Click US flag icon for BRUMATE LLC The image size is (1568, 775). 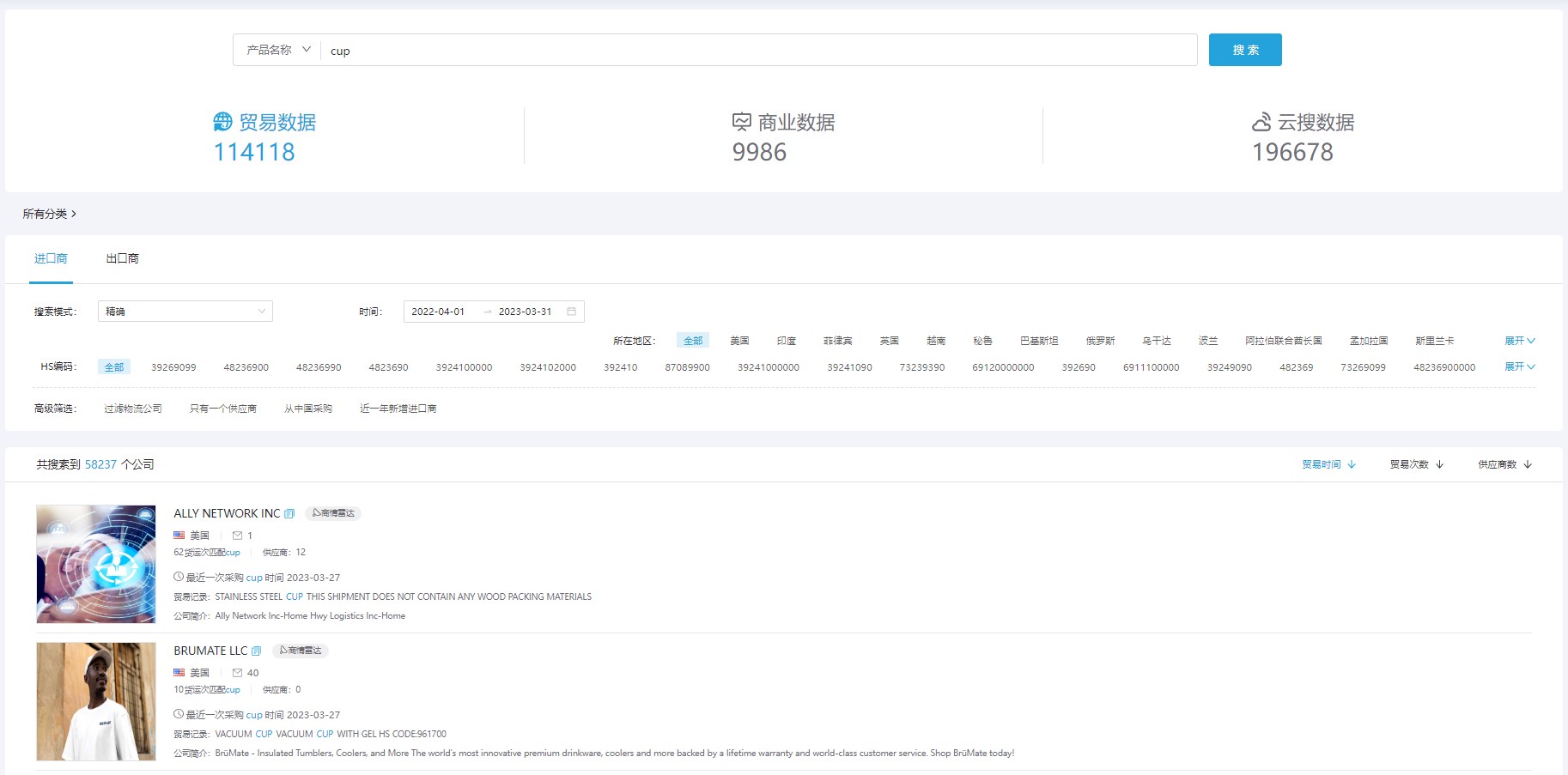pyautogui.click(x=179, y=673)
